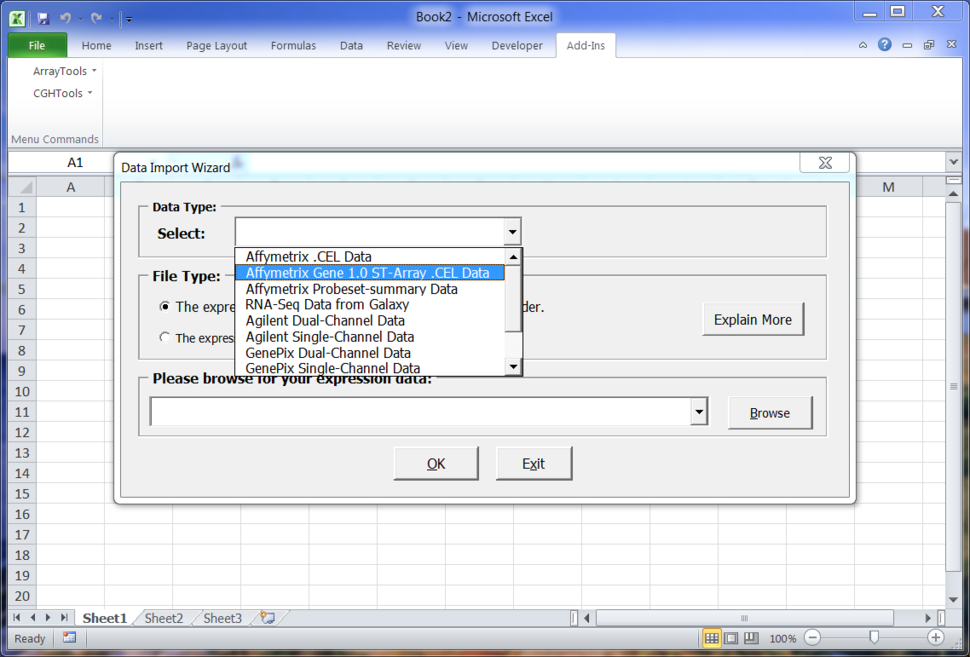Switch to Sheet3 tab
Image resolution: width=970 pixels, height=657 pixels.
(223, 618)
